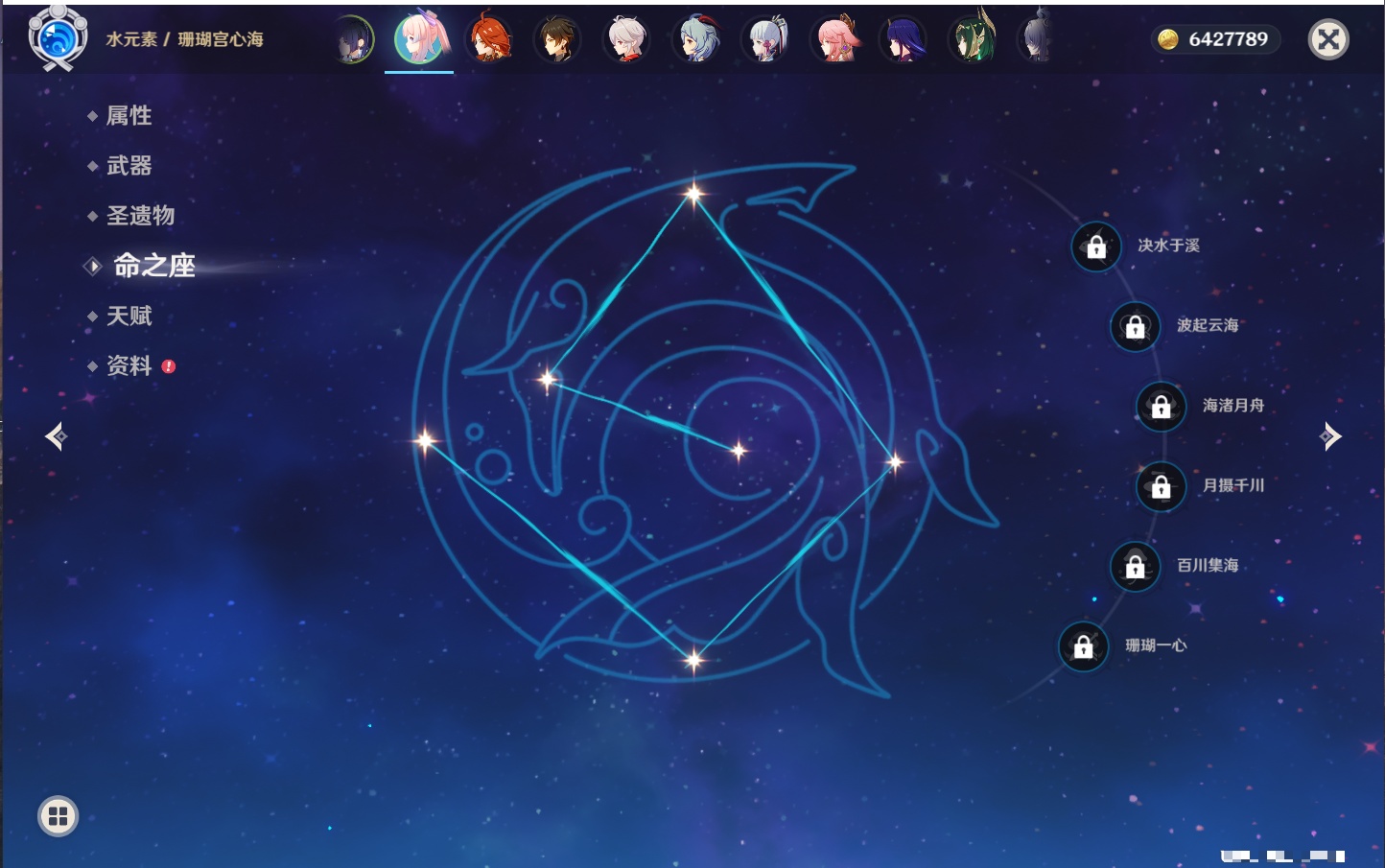This screenshot has height=868, width=1385.
Task: View the 百川集海 constellation lock
Action: coord(1135,567)
